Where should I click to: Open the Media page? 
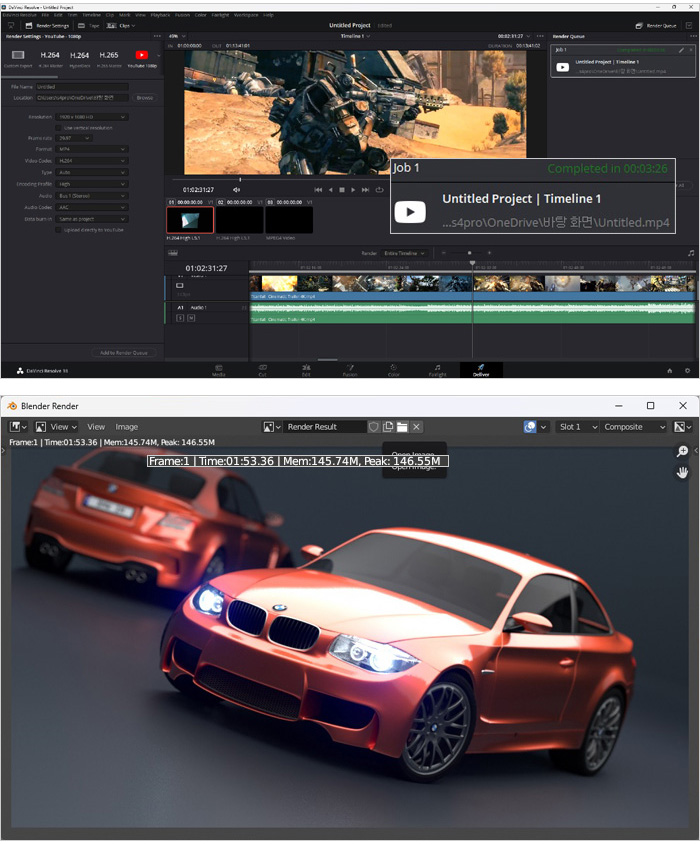coord(219,370)
